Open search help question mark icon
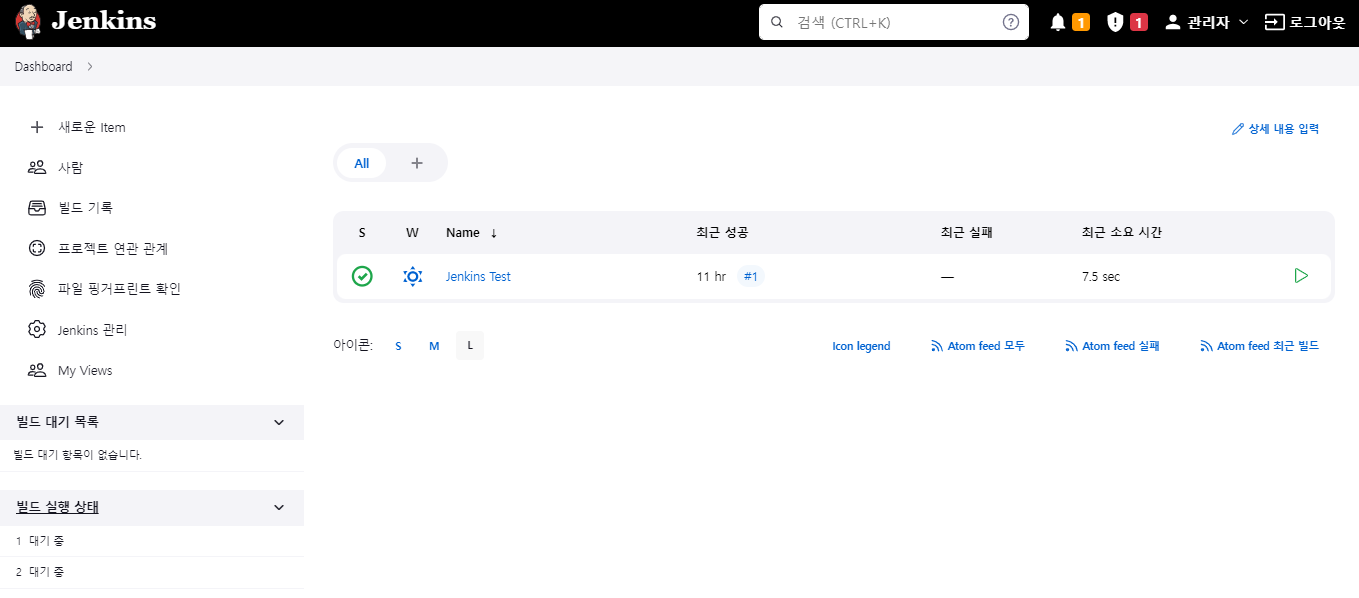 1010,22
